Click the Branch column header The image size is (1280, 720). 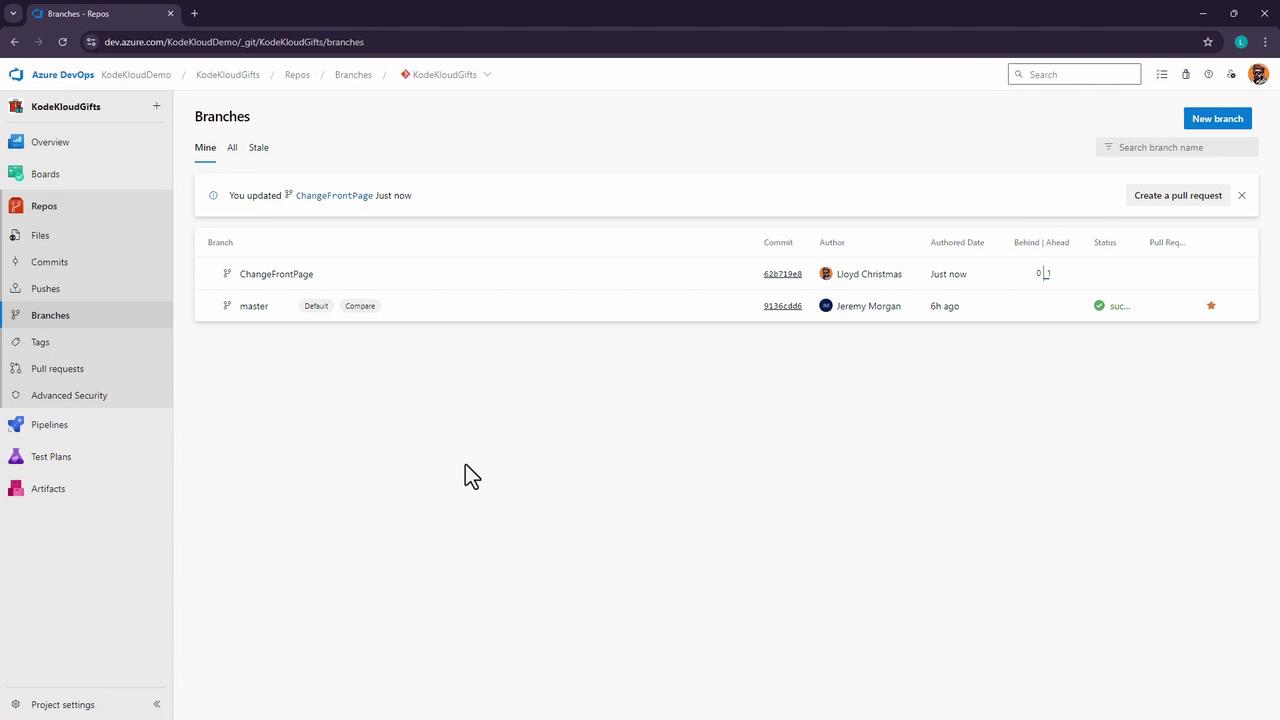pyautogui.click(x=220, y=242)
